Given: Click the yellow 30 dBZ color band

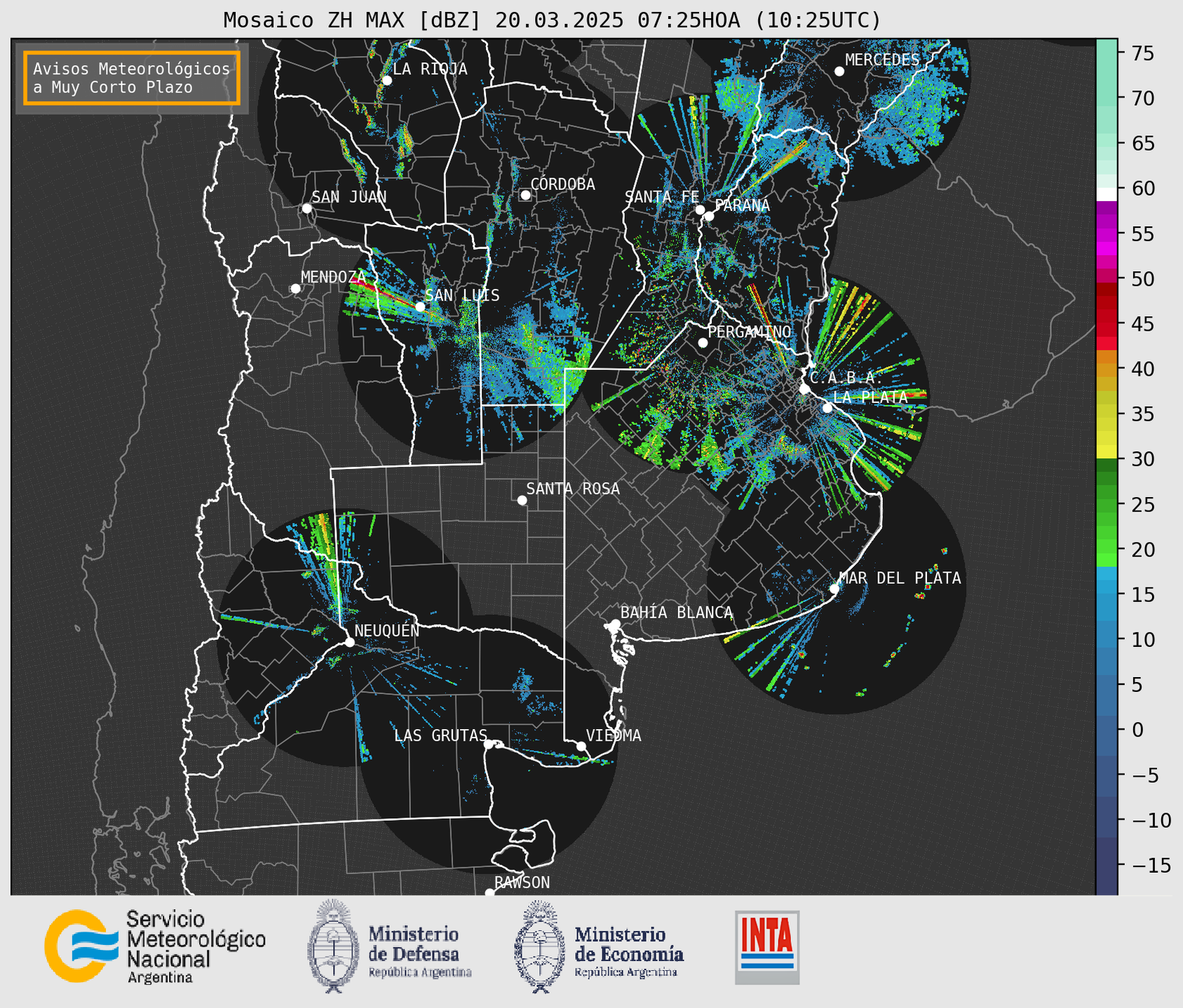Looking at the screenshot, I should (x=1107, y=452).
